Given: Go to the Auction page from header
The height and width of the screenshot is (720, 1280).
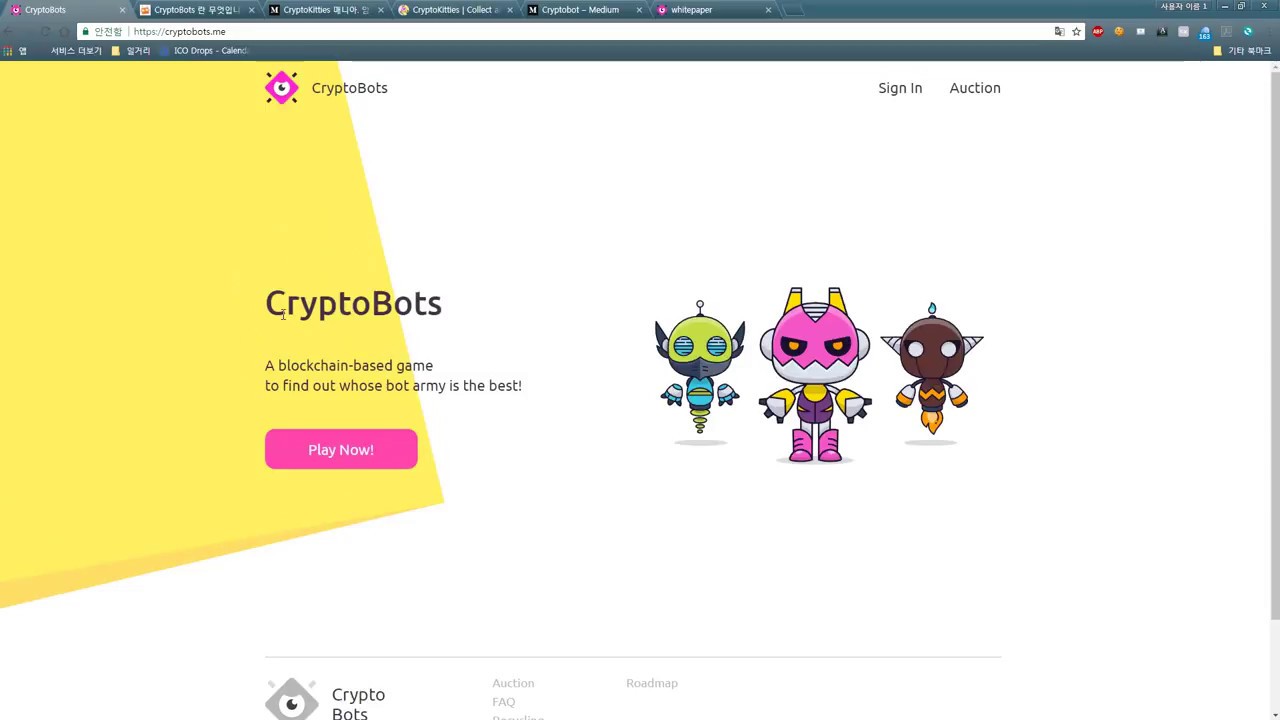Looking at the screenshot, I should click(x=975, y=88).
